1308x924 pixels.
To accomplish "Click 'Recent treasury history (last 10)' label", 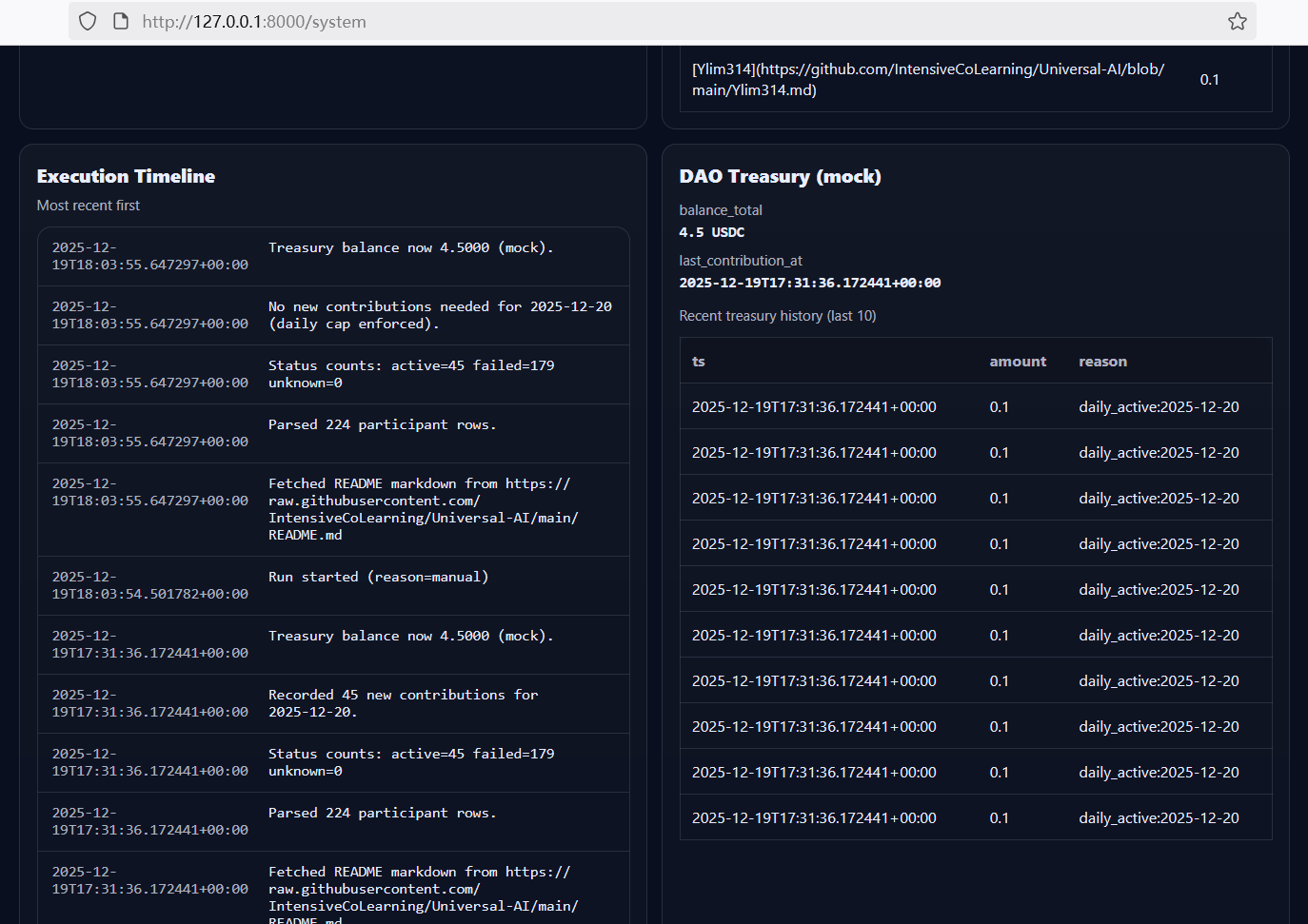I will [x=777, y=316].
